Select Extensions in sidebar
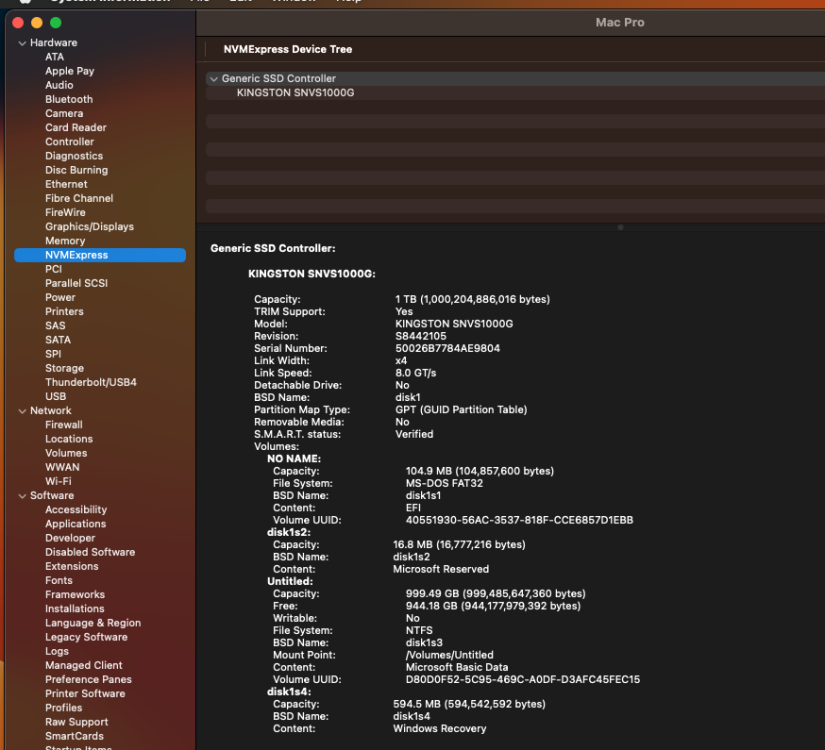 pyautogui.click(x=72, y=567)
